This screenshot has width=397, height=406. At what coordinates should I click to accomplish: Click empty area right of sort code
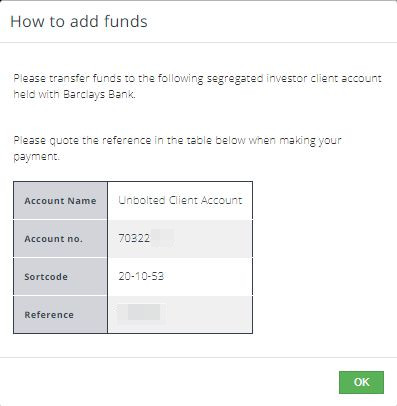click(x=208, y=276)
